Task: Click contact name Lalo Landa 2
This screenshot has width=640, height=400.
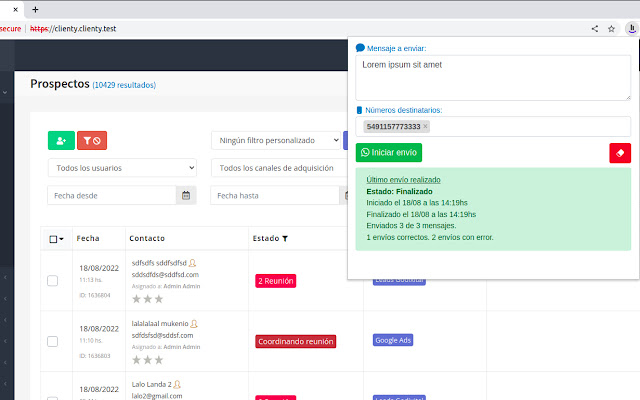Action: [x=151, y=384]
